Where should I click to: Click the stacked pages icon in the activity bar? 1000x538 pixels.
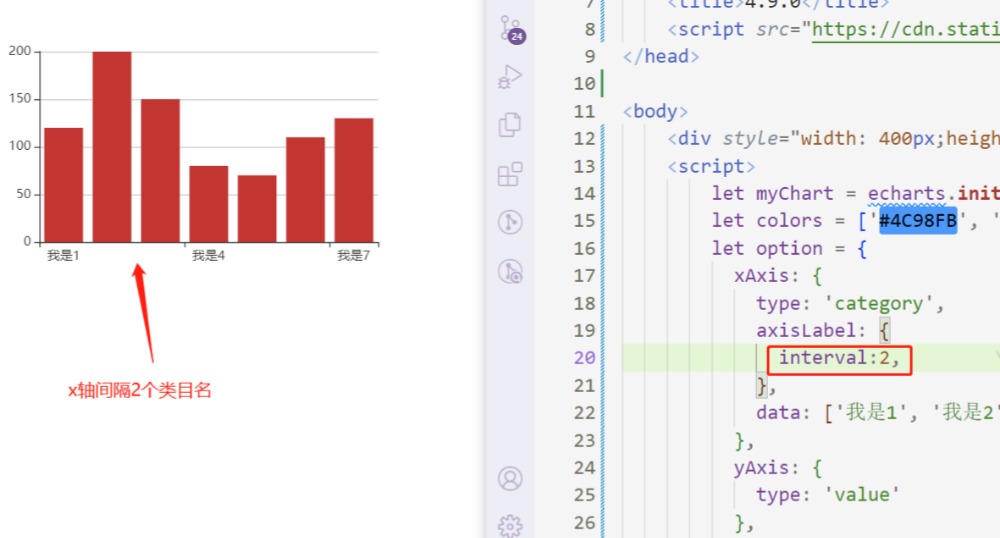click(x=510, y=124)
